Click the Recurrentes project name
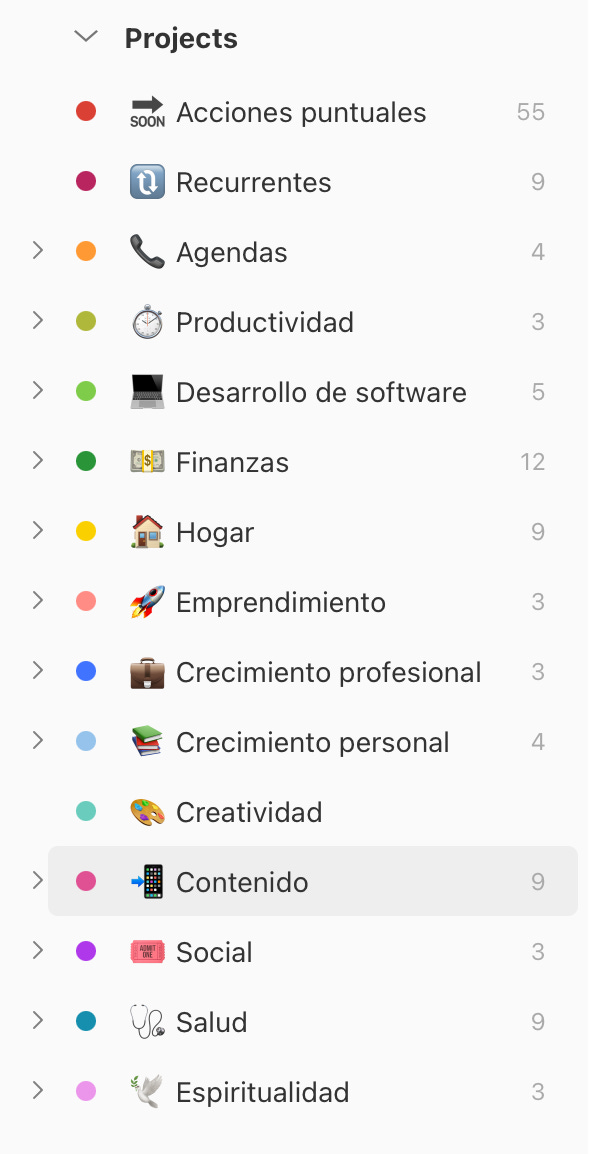This screenshot has height=1154, width=594. [254, 182]
